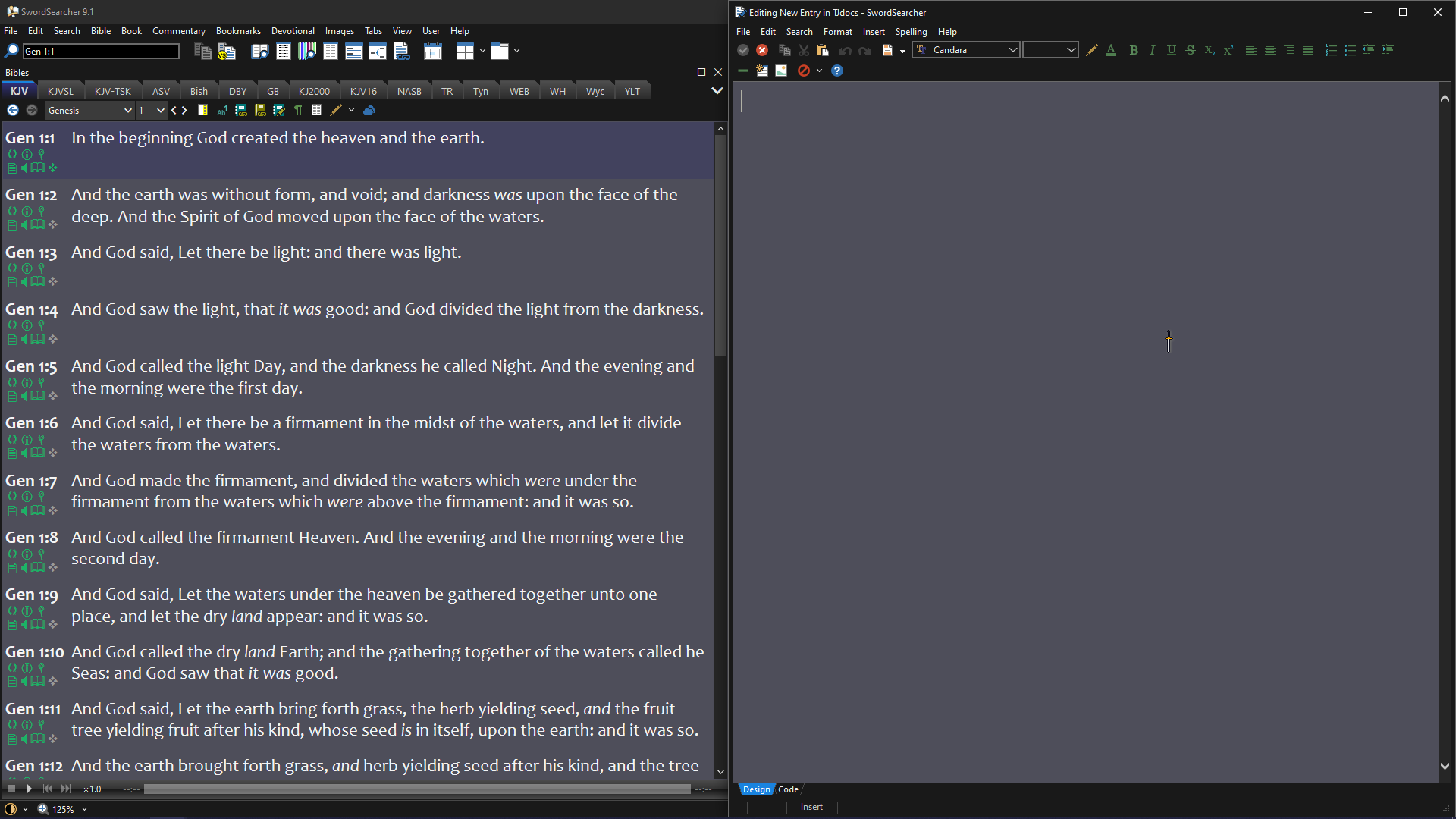Click the cloud icon in Bible toolbar

(369, 111)
